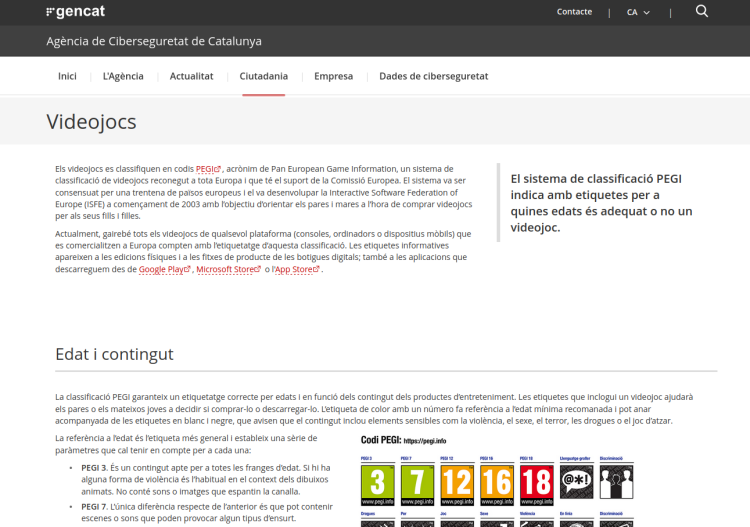Click the Codi PEGI image caption
The height and width of the screenshot is (527, 750).
pyautogui.click(x=403, y=440)
